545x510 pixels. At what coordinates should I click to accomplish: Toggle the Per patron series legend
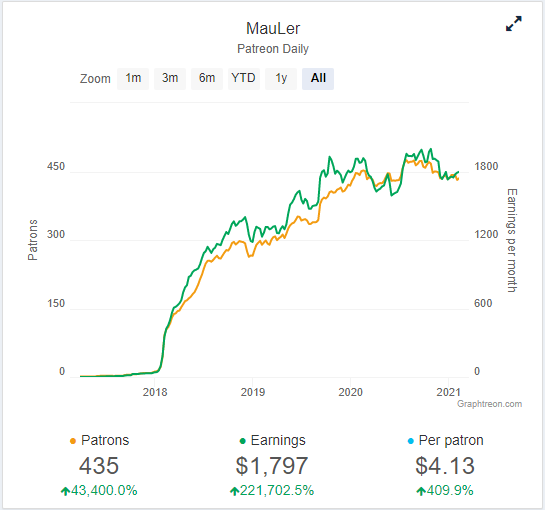[445, 440]
